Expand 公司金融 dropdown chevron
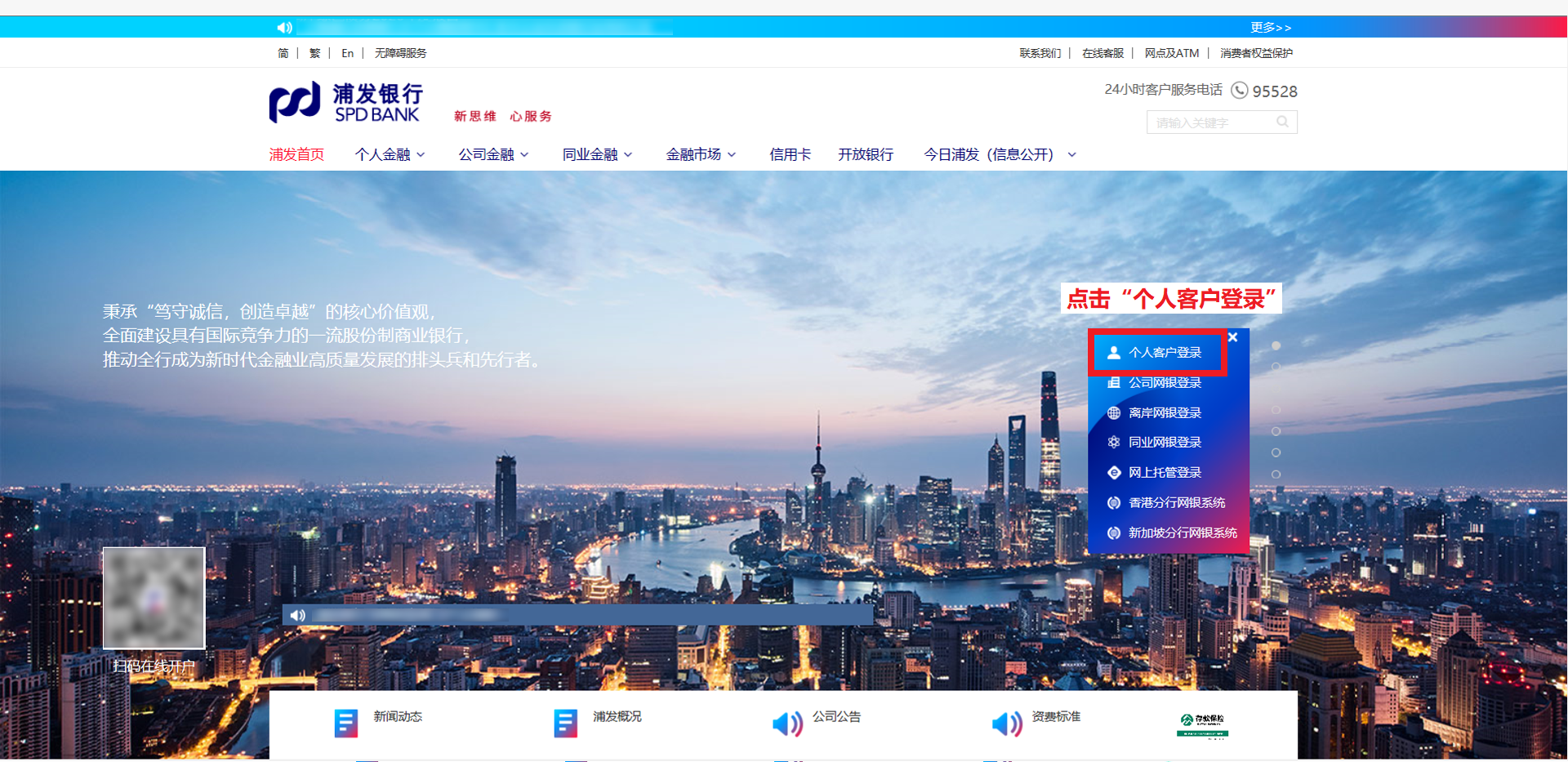This screenshot has height=762, width=1568. coord(525,154)
